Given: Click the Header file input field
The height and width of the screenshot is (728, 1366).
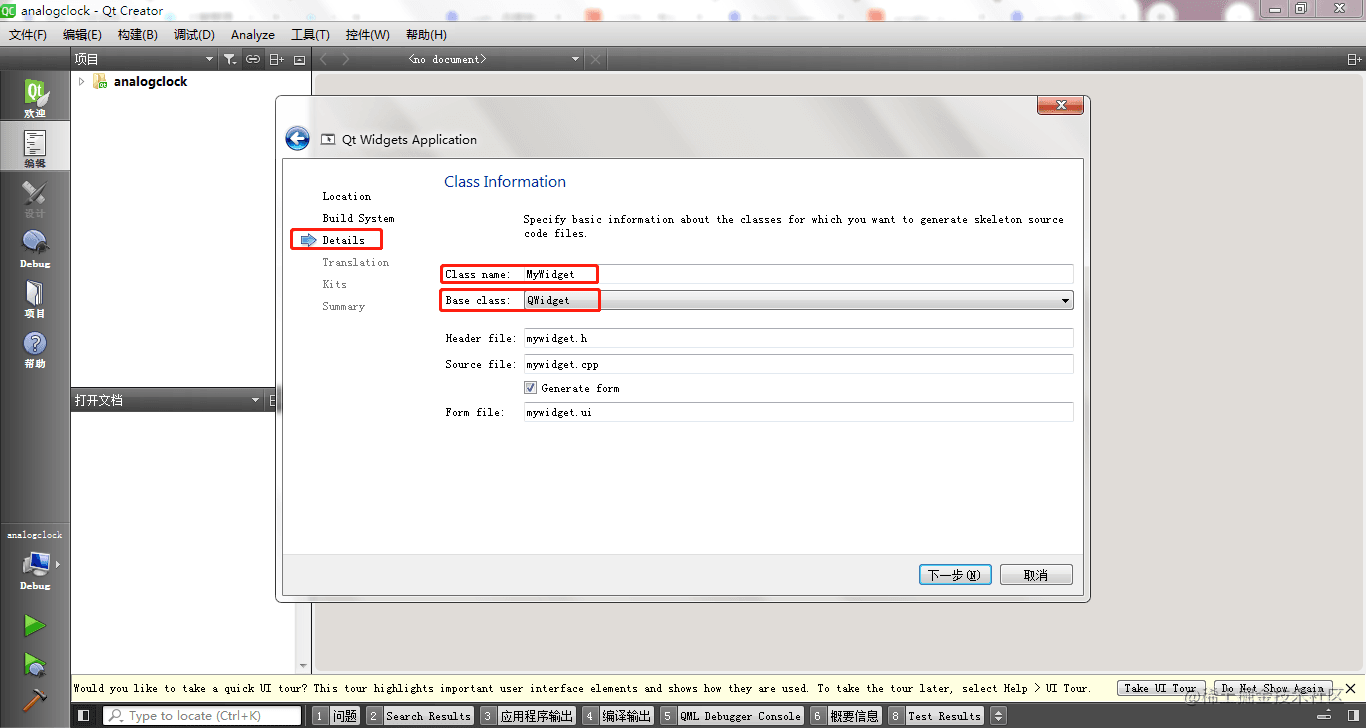Looking at the screenshot, I should 798,338.
